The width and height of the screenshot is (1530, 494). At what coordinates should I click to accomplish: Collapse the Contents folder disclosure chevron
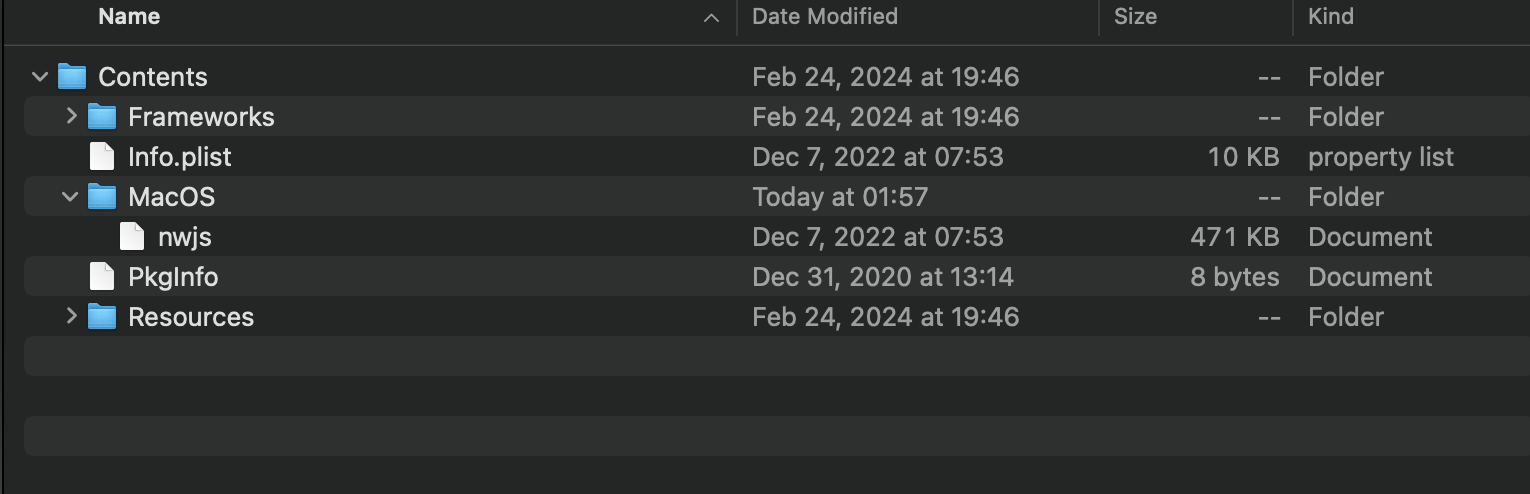40,77
